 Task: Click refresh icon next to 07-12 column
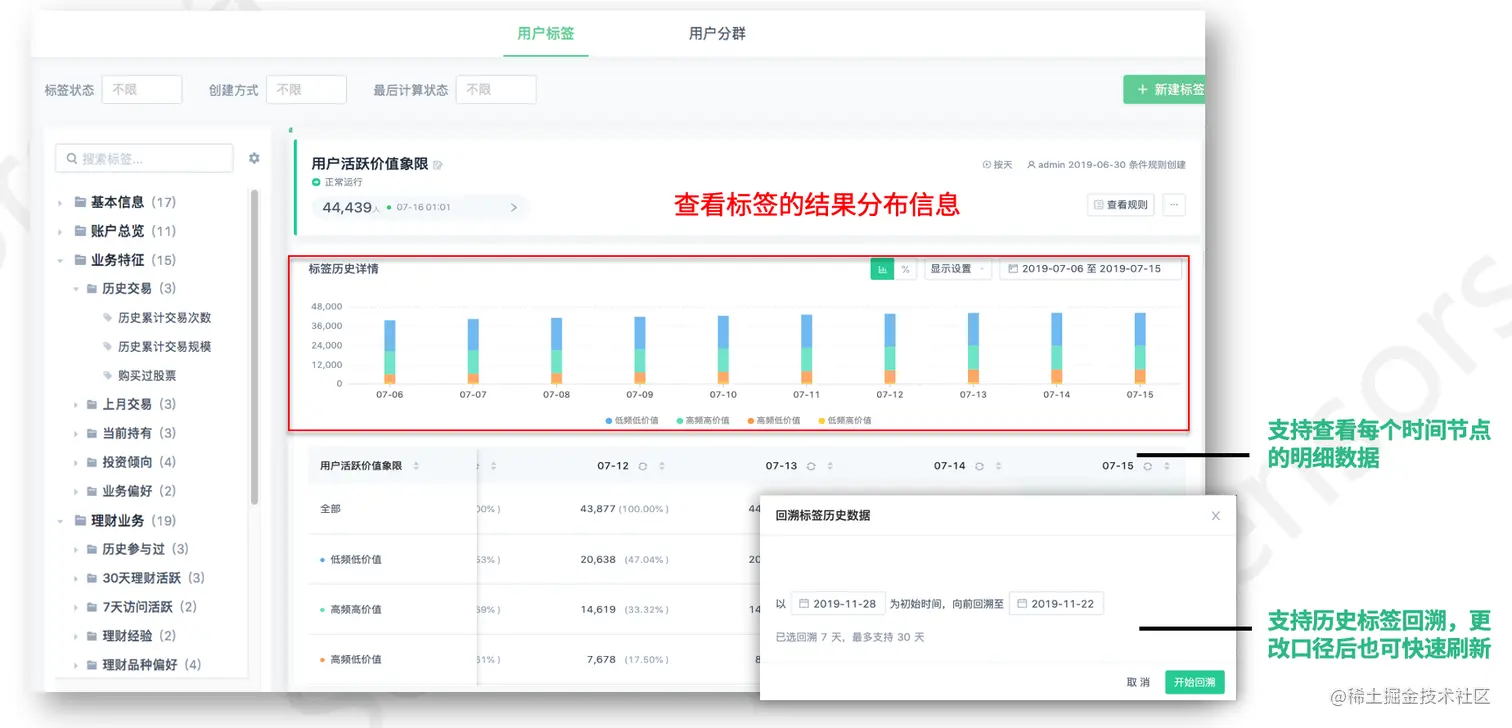coord(643,466)
